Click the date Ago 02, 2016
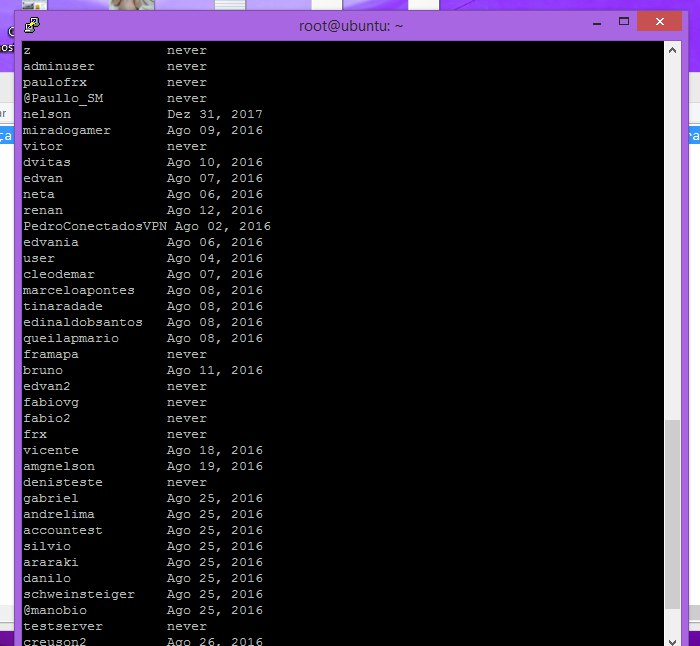Viewport: 700px width, 646px height. 223,226
